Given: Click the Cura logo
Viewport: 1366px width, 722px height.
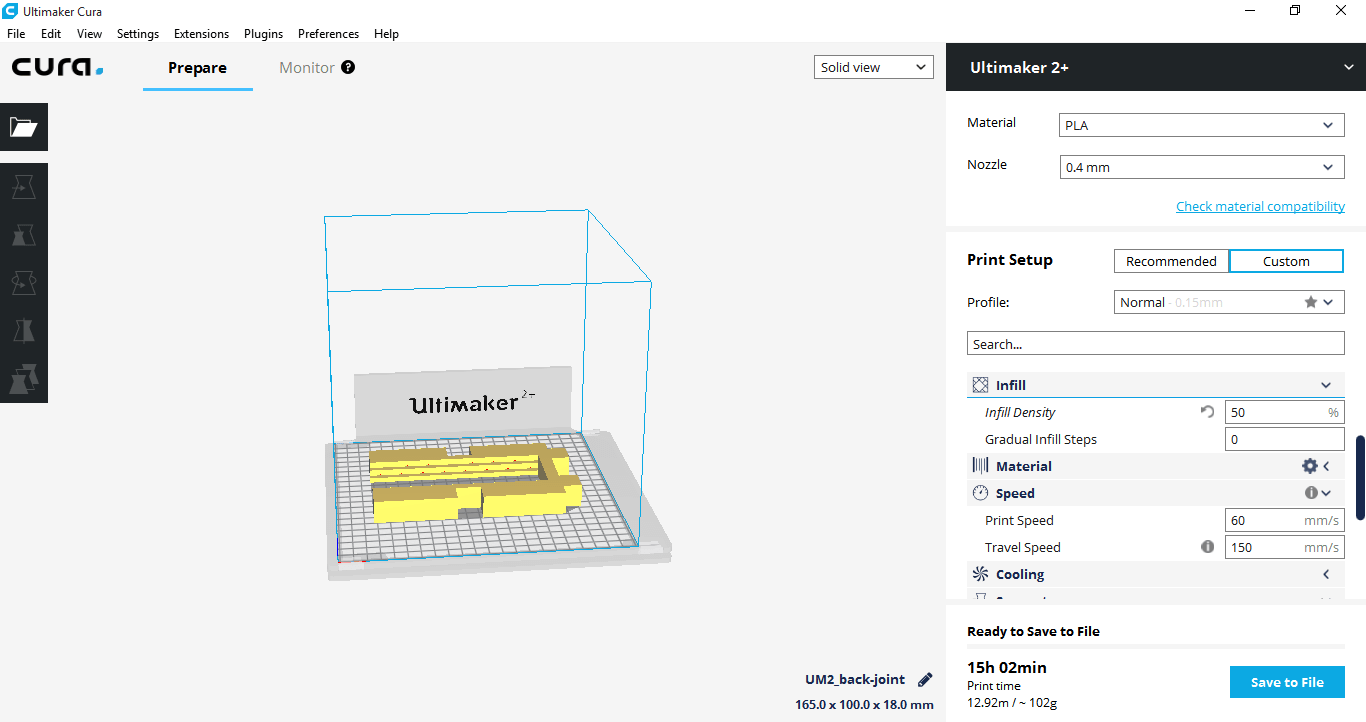Looking at the screenshot, I should click(x=57, y=68).
